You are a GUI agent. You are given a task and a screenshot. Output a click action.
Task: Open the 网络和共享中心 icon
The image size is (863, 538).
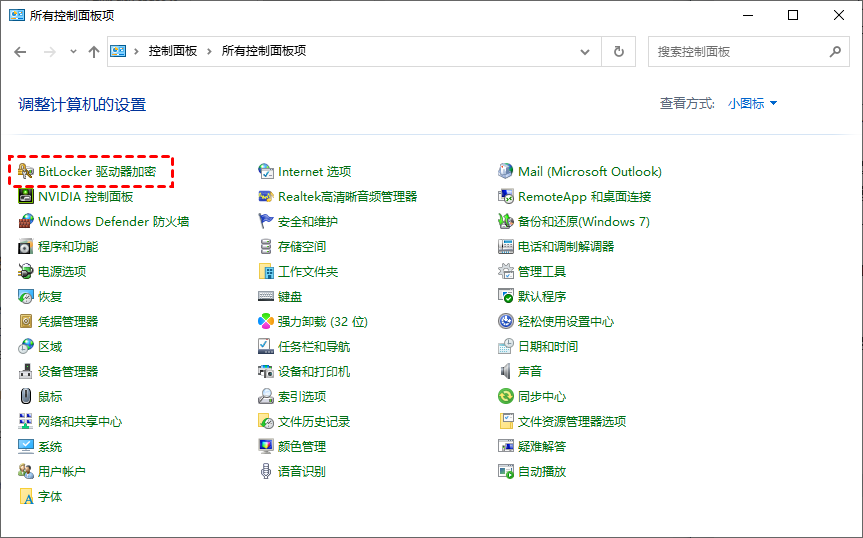point(25,421)
